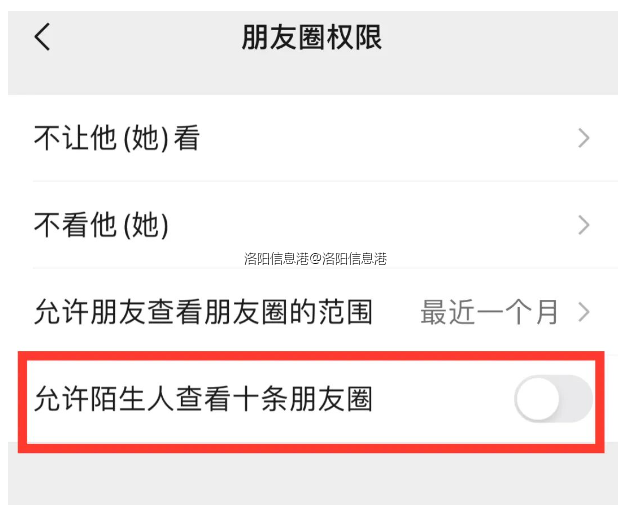Click the 朋友圈权限 page title
This screenshot has height=516, width=630.
point(312,38)
